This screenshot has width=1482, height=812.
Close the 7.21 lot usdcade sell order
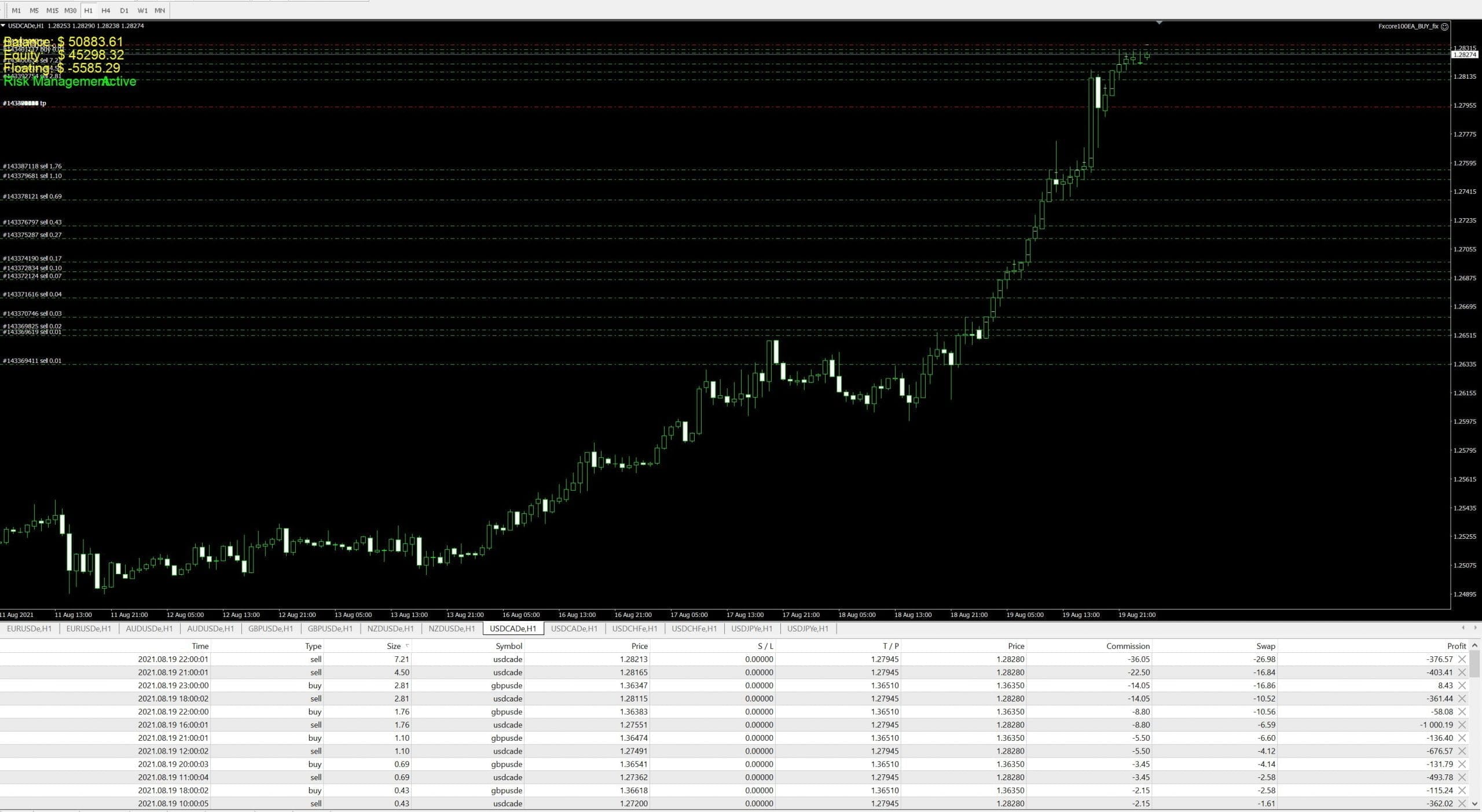click(1462, 659)
